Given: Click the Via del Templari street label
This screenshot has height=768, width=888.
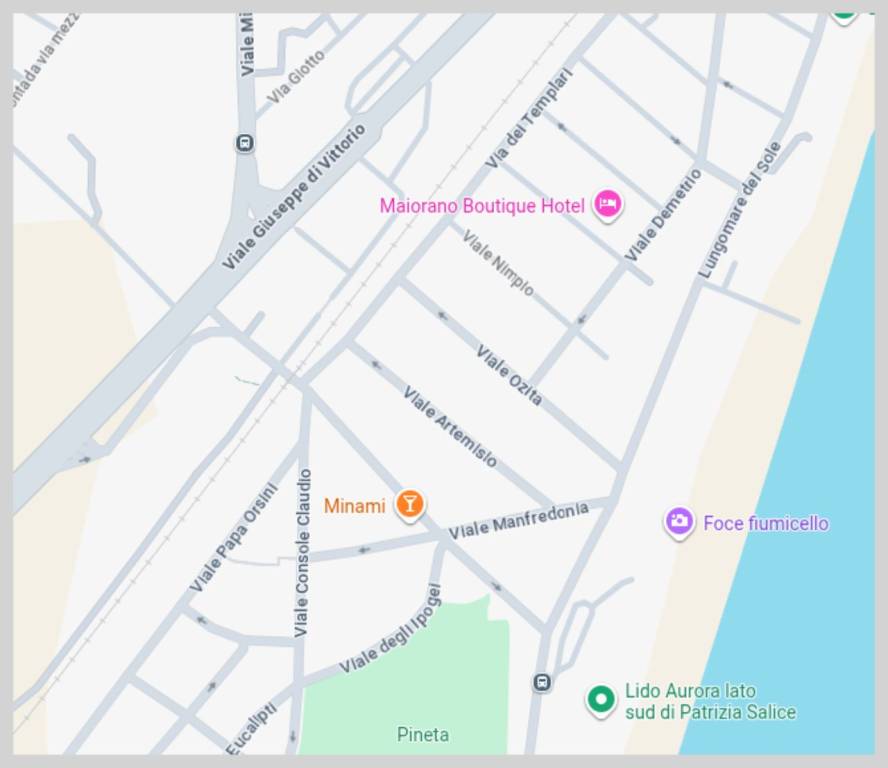Looking at the screenshot, I should pos(530,118).
